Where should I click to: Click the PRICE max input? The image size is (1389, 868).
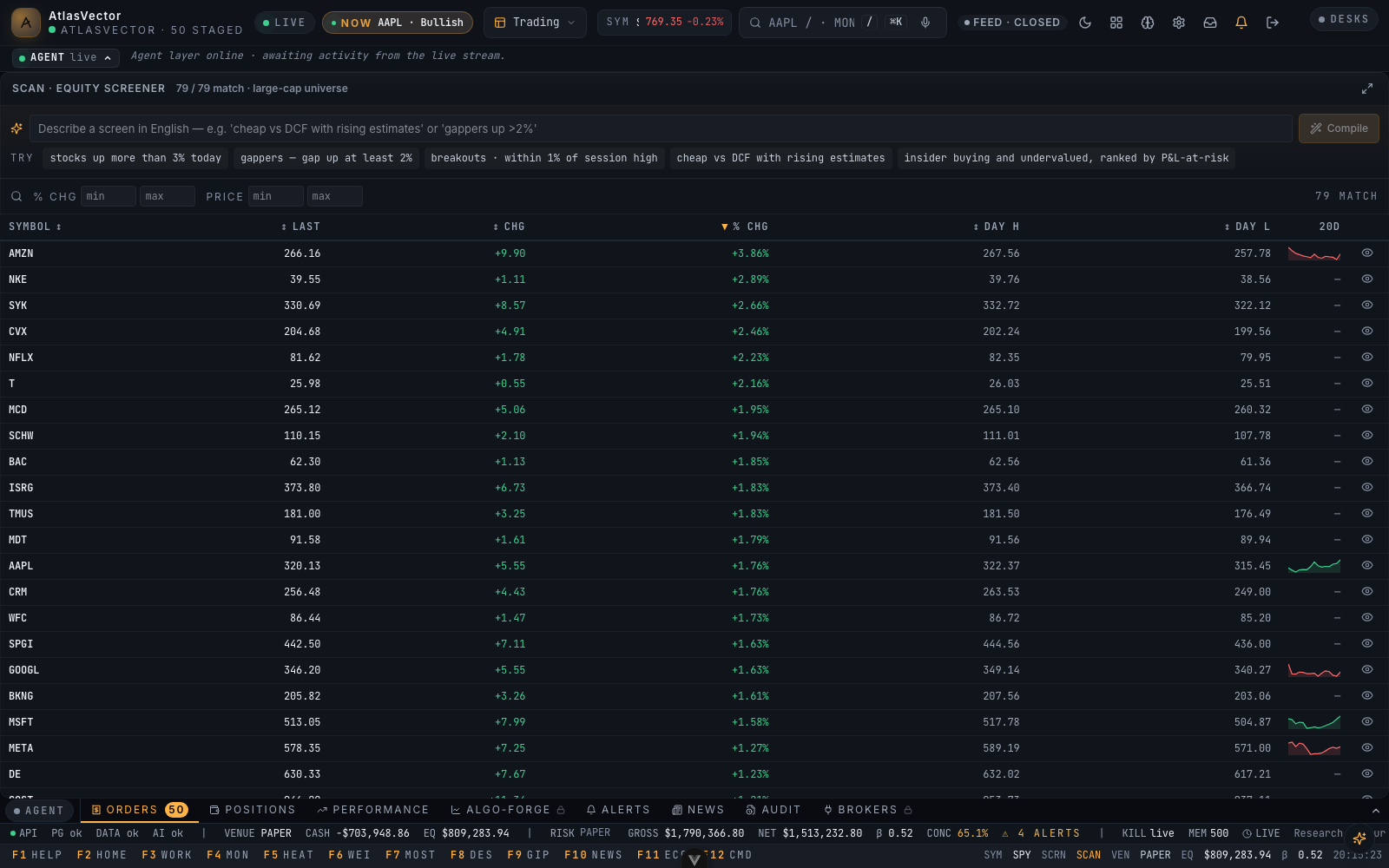pos(335,196)
